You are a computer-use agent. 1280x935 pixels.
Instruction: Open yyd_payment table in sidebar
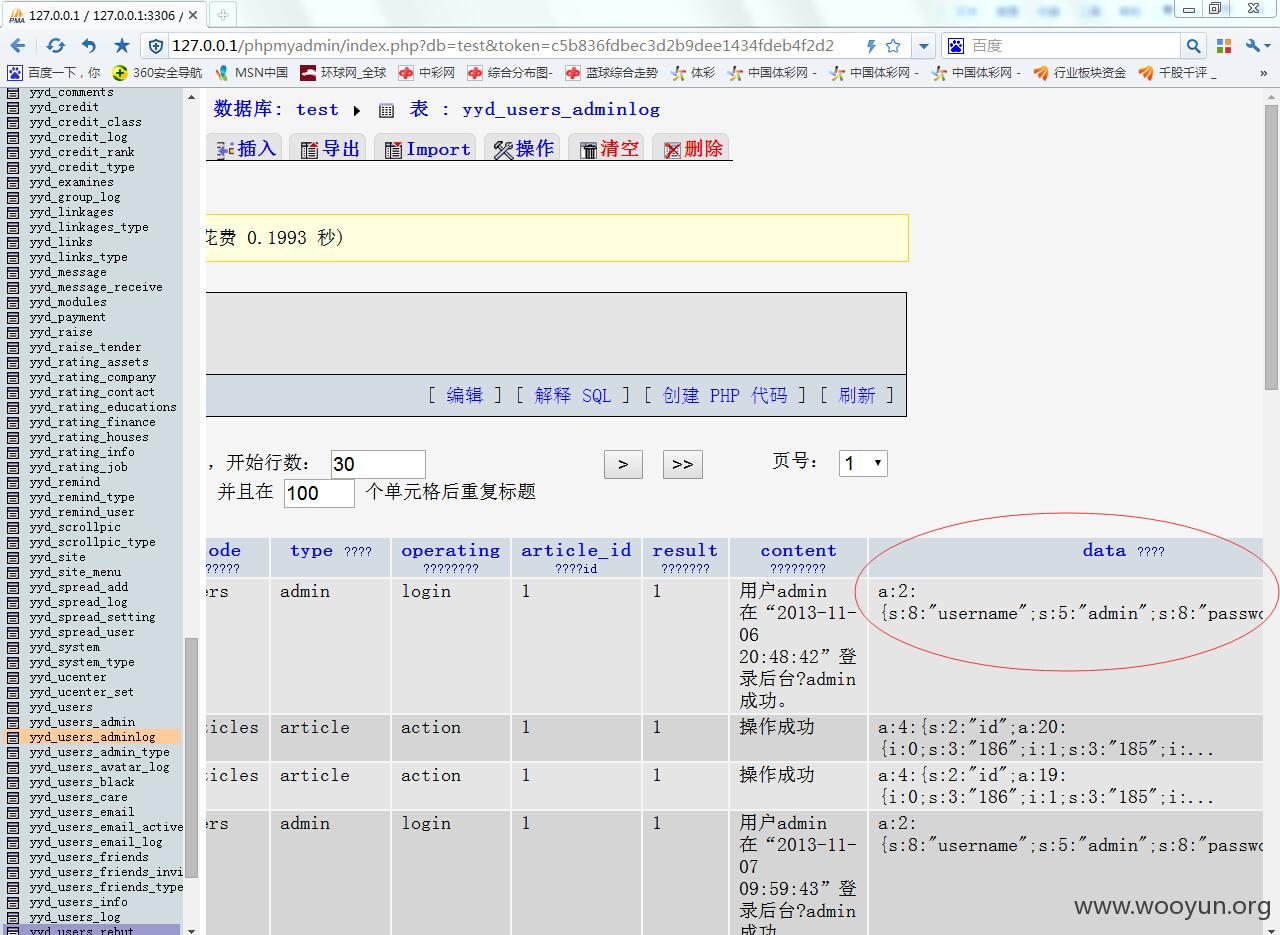68,317
